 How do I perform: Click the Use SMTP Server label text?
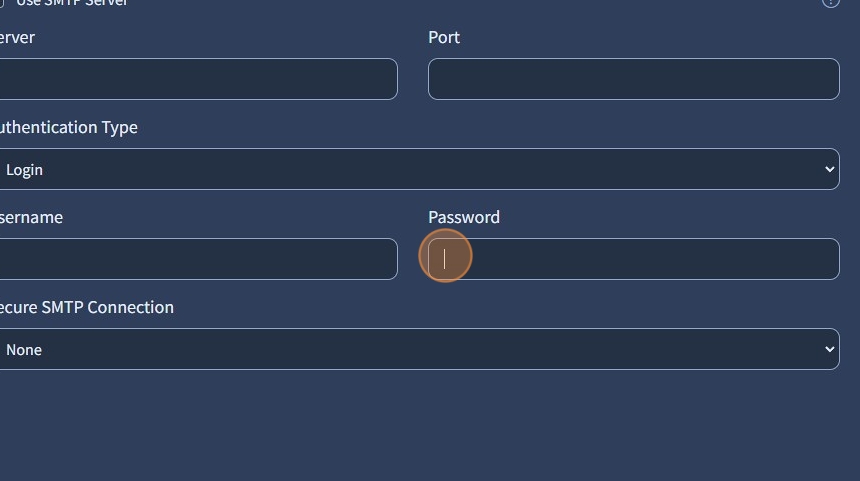(x=72, y=3)
